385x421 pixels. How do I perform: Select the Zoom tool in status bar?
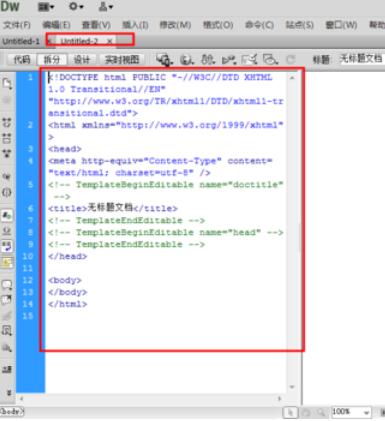[x=321, y=412]
